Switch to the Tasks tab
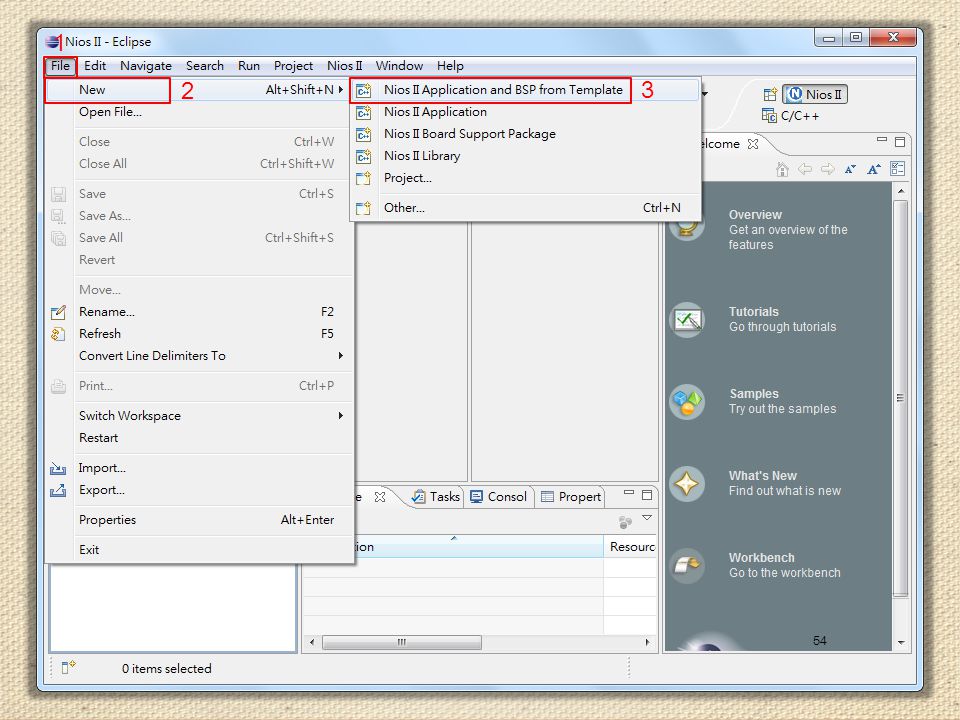960x720 pixels. click(435, 497)
